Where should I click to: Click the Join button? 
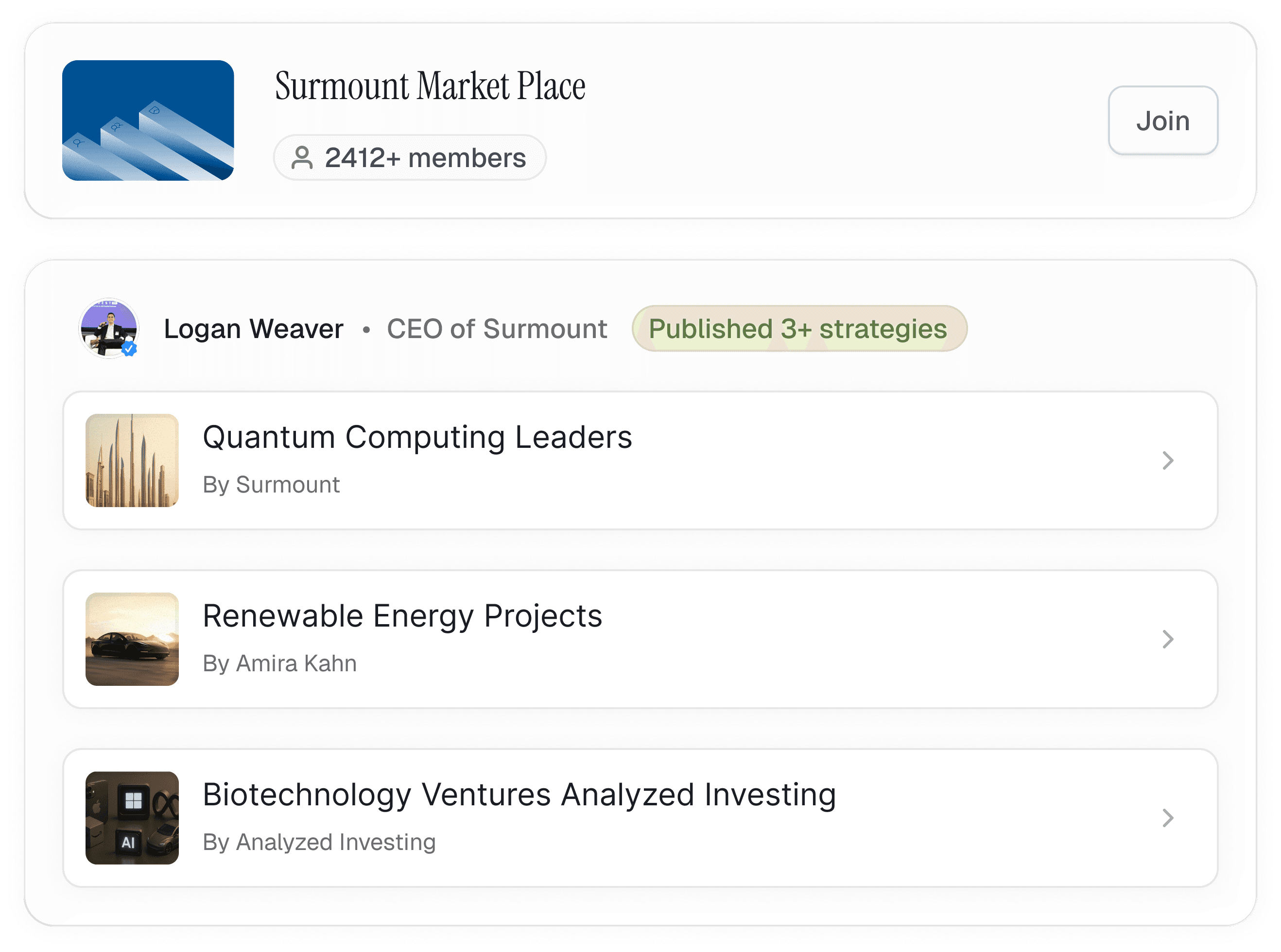pyautogui.click(x=1162, y=120)
